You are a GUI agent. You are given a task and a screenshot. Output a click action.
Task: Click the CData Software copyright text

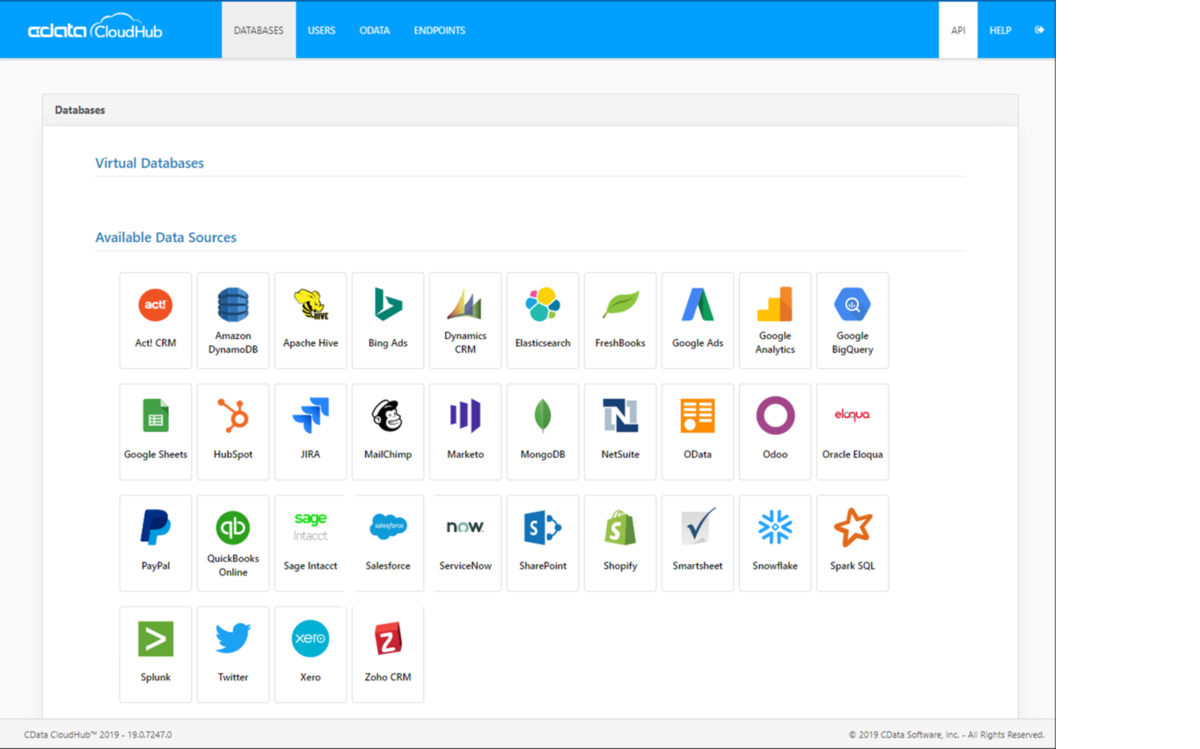tap(946, 734)
